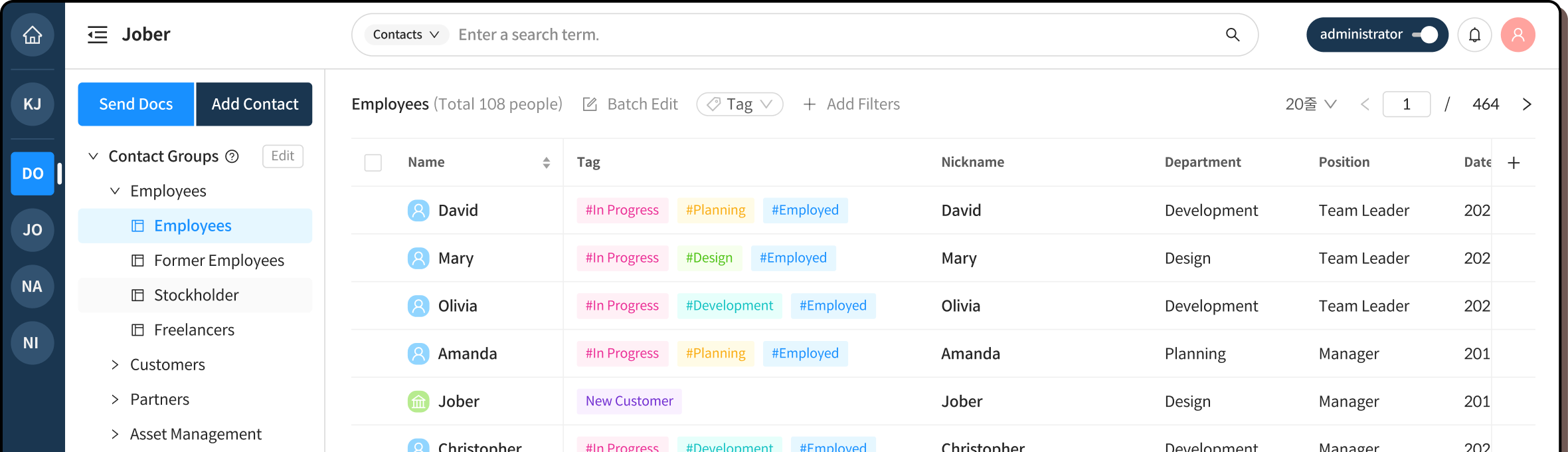The width and height of the screenshot is (1568, 452).
Task: Check the select-all checkbox in table header
Action: (x=373, y=163)
